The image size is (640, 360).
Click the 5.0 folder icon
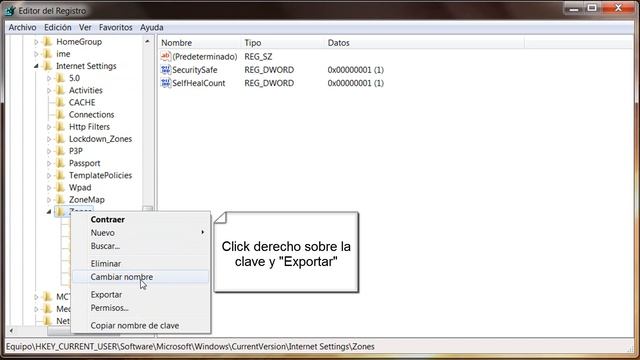click(60, 78)
